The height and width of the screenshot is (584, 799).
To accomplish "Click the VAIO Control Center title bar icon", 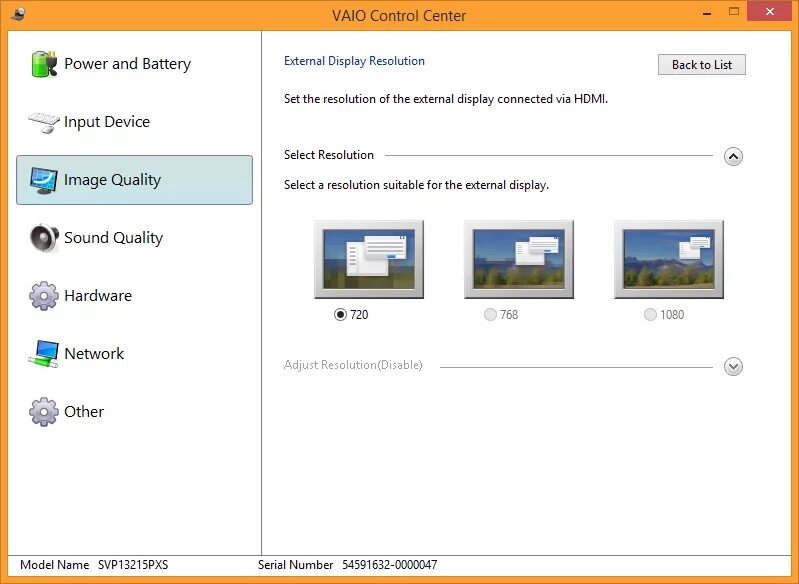I will [x=18, y=14].
